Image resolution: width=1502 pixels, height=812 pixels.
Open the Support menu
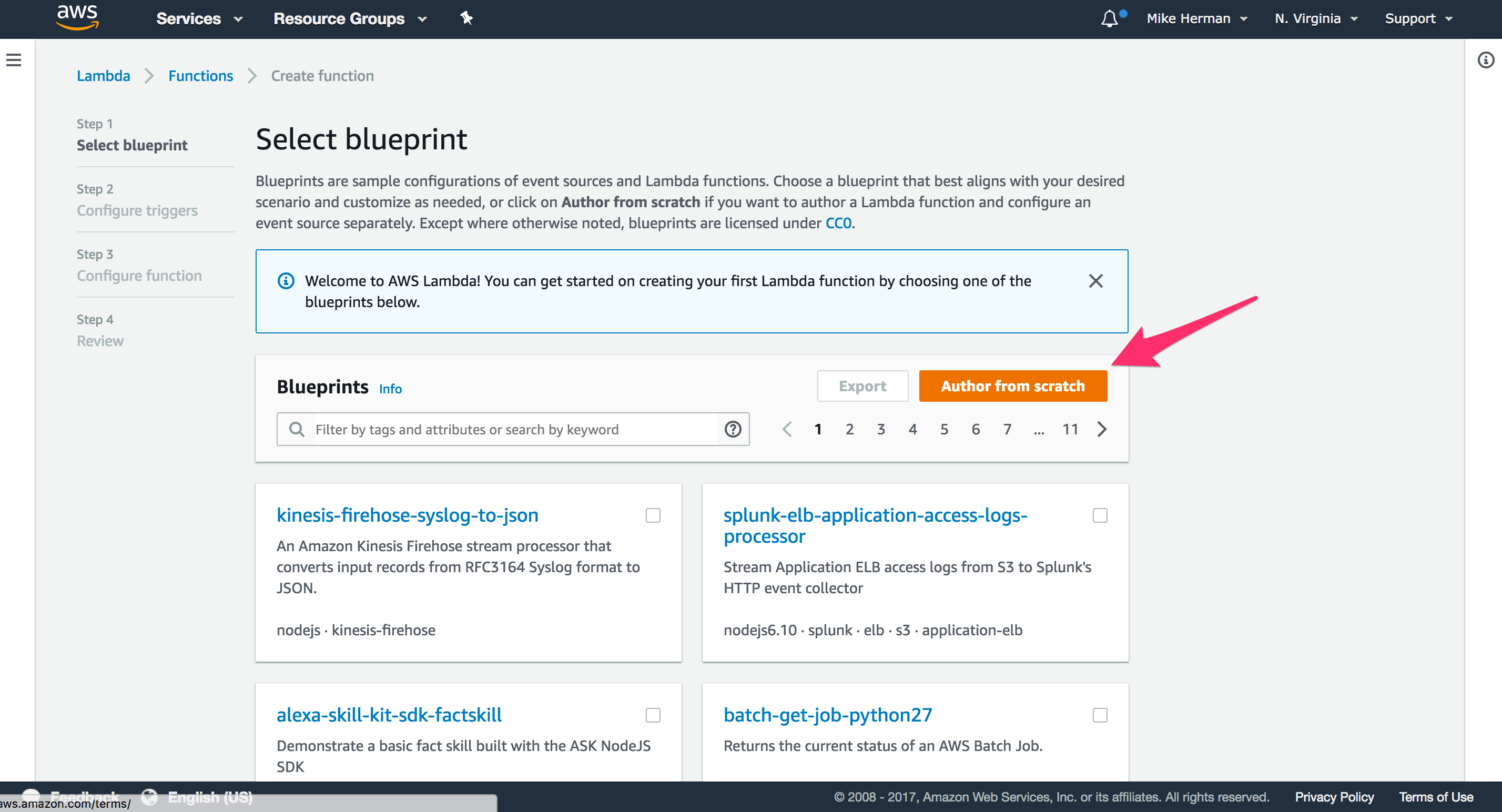[x=1417, y=18]
